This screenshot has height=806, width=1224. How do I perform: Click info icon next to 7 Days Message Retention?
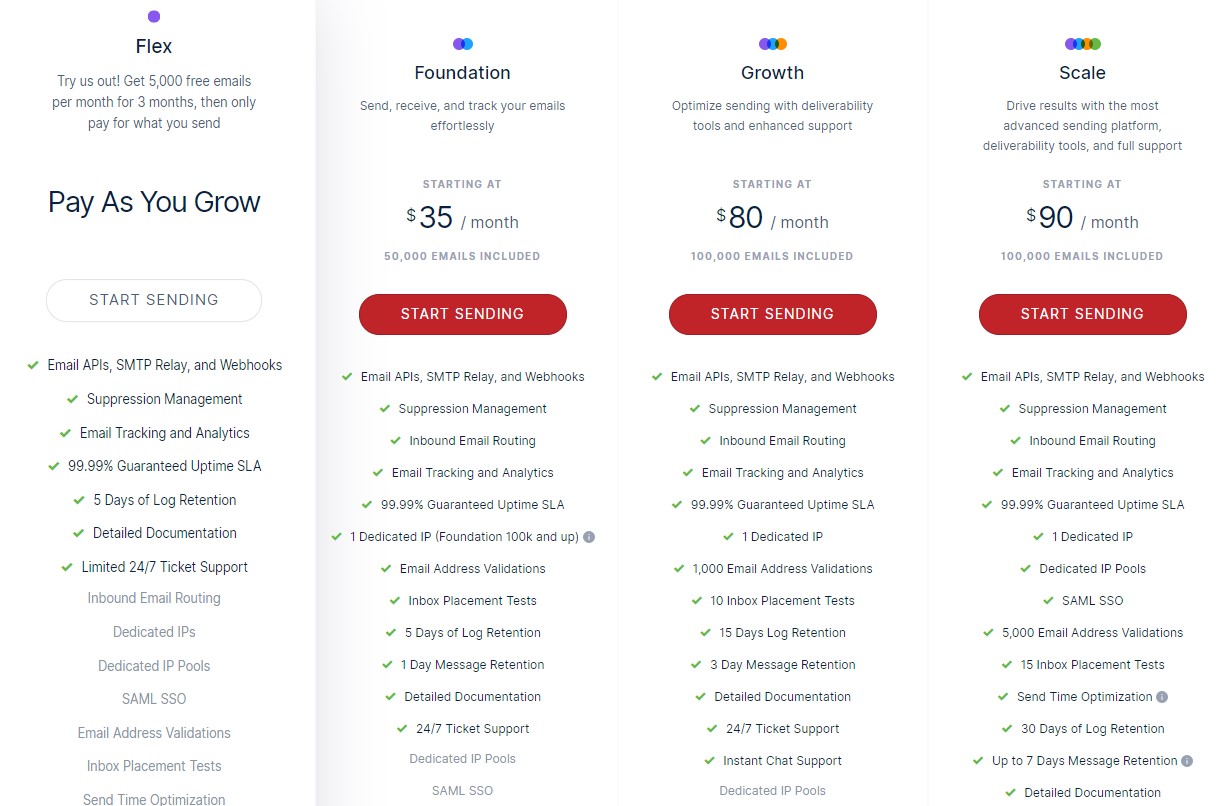[x=1187, y=761]
